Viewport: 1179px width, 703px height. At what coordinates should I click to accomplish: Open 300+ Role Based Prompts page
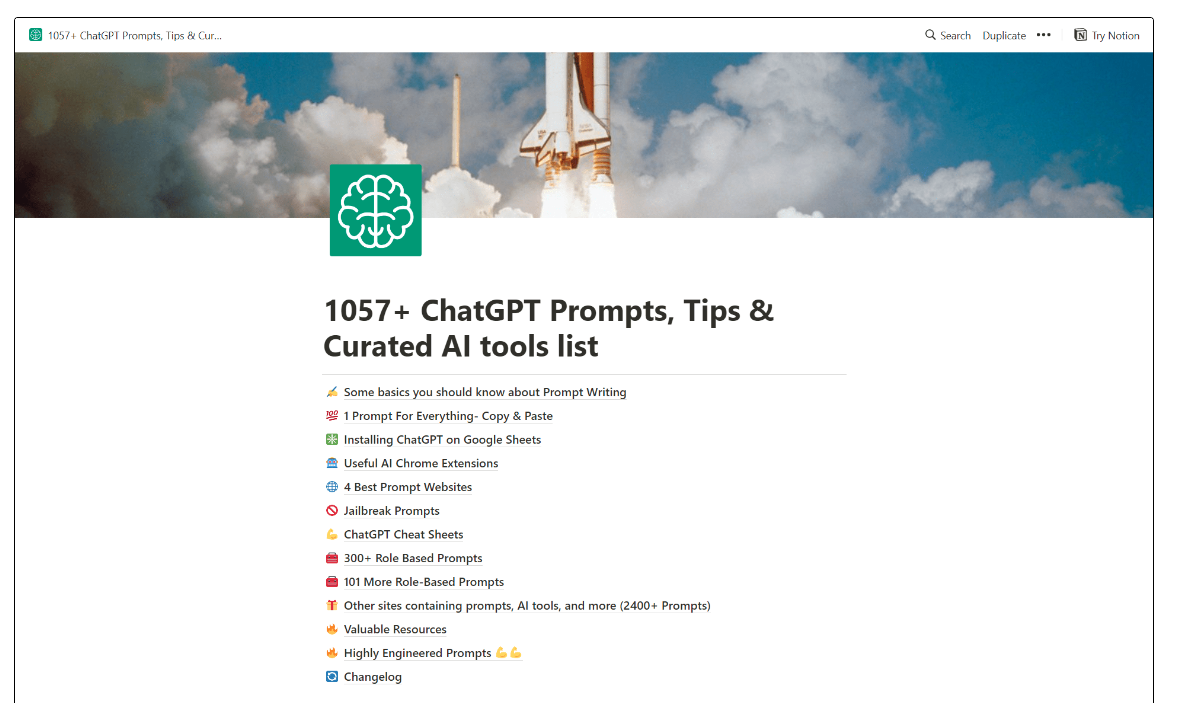click(x=413, y=558)
